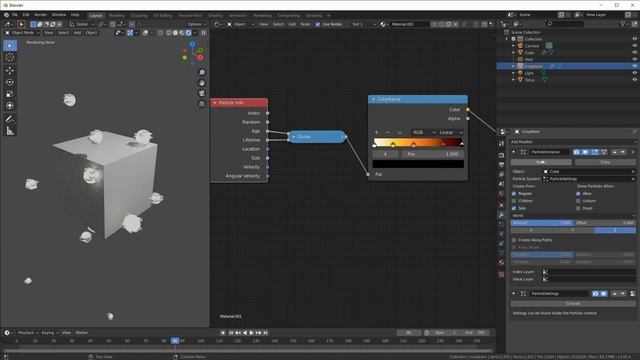
Task: Click the add color stop plus on ColorRamp
Action: pos(376,132)
